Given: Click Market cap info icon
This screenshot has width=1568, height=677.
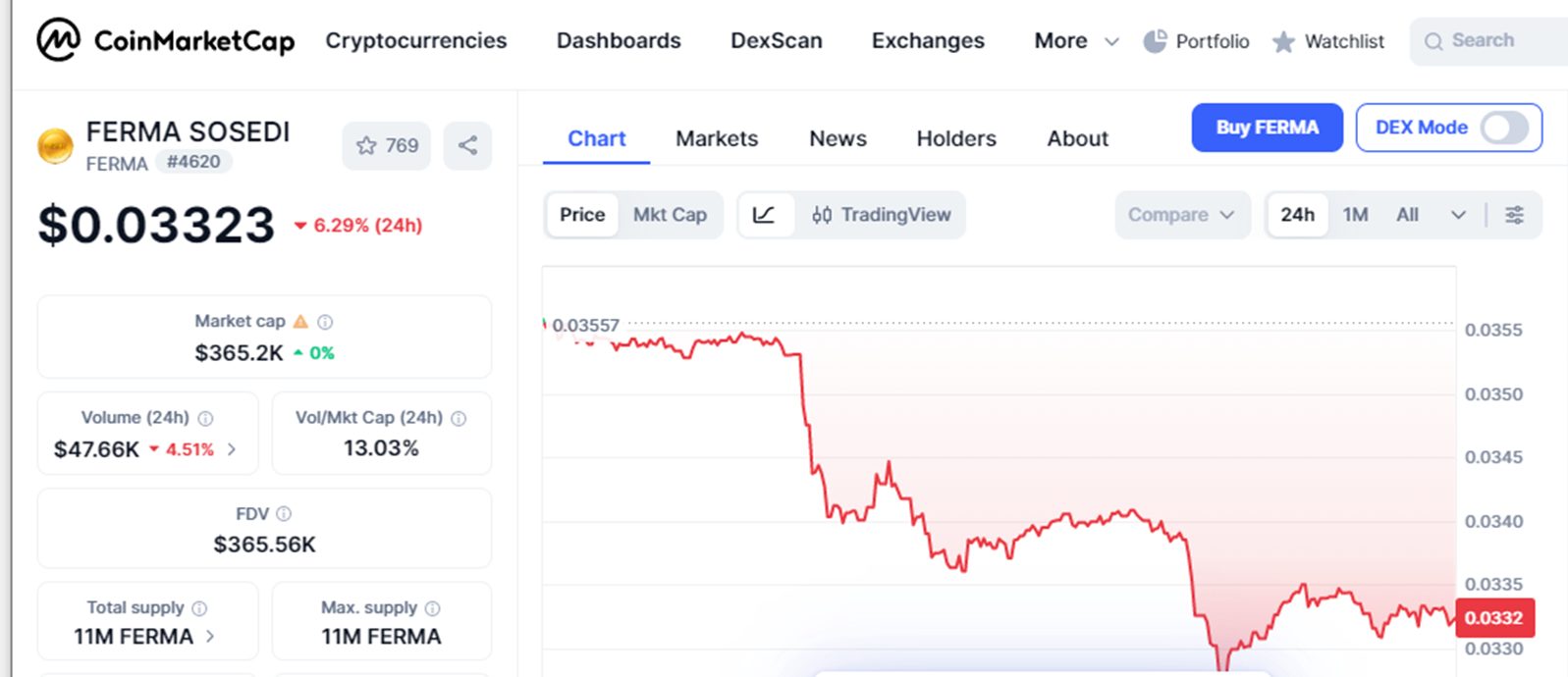Looking at the screenshot, I should 326,322.
